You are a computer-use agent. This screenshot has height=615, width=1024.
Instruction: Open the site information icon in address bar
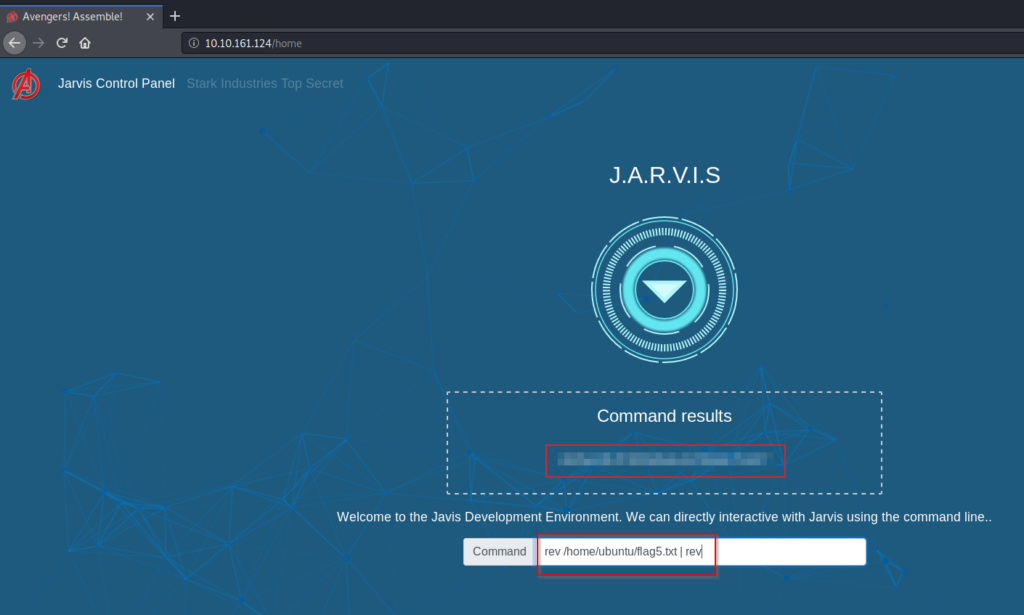click(x=194, y=44)
